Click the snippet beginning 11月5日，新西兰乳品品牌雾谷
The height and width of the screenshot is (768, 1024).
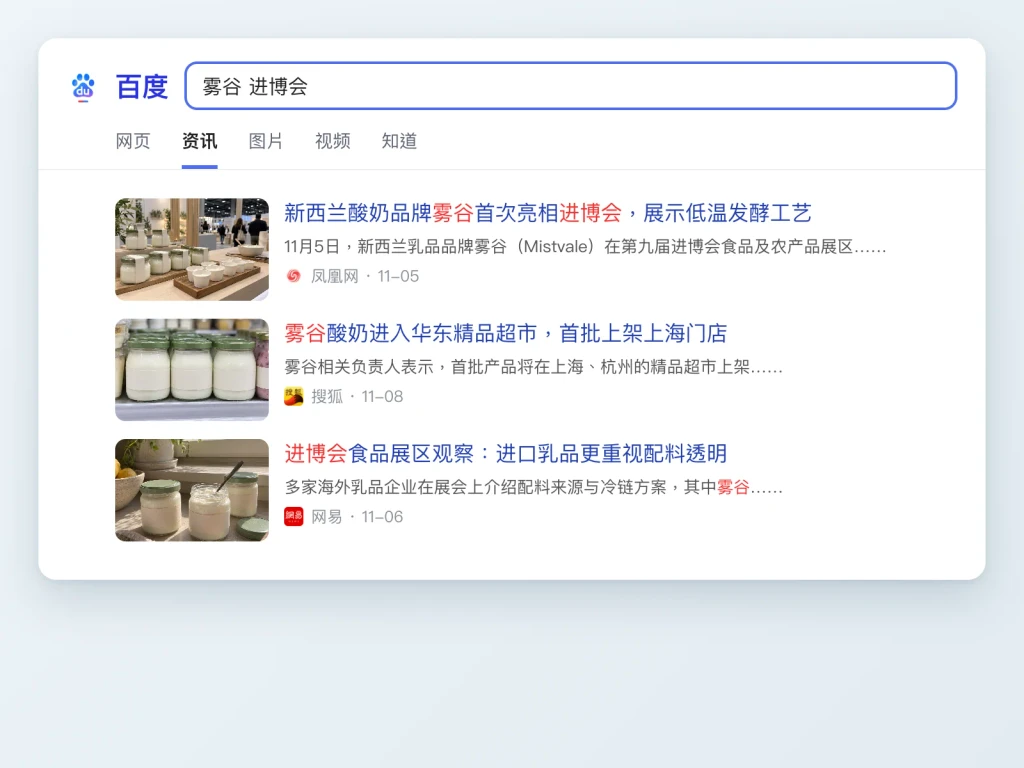tap(585, 247)
